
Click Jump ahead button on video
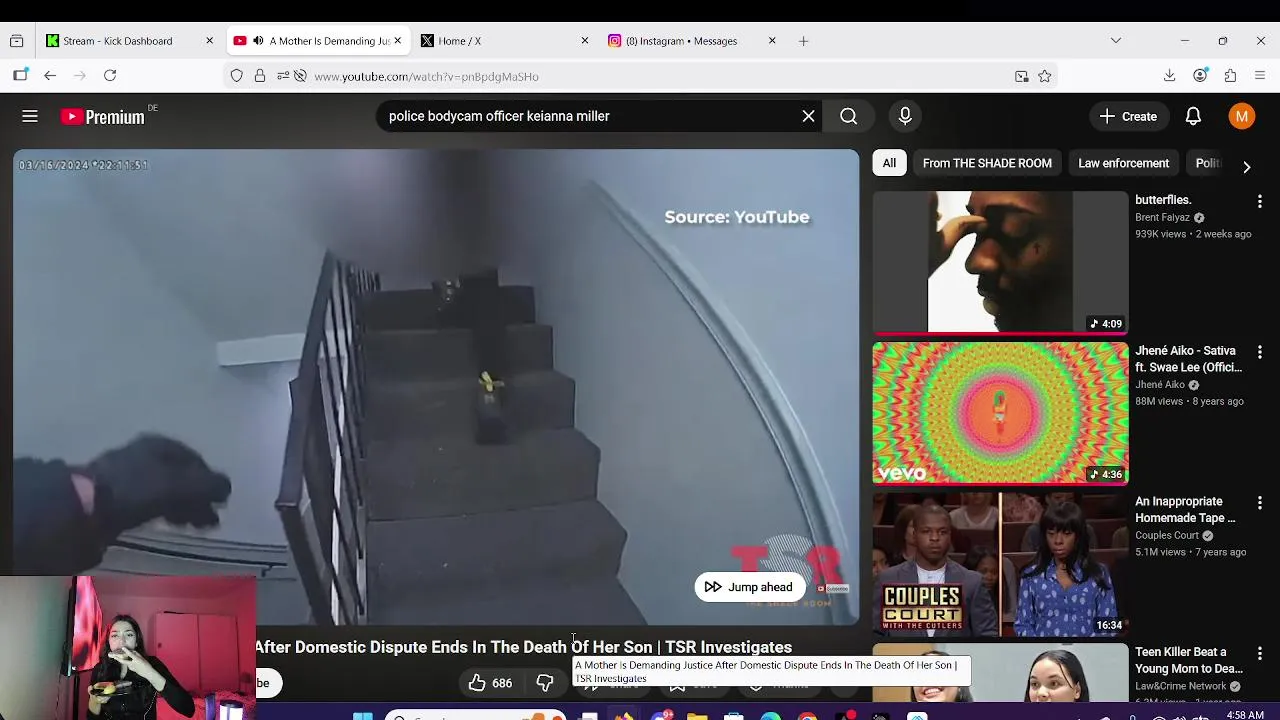click(x=749, y=587)
